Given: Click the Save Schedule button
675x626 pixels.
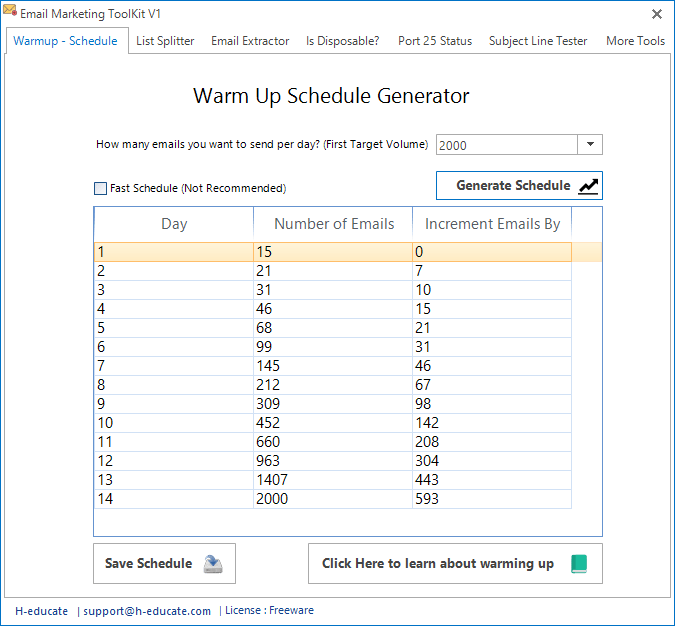Looking at the screenshot, I should click(x=164, y=564).
